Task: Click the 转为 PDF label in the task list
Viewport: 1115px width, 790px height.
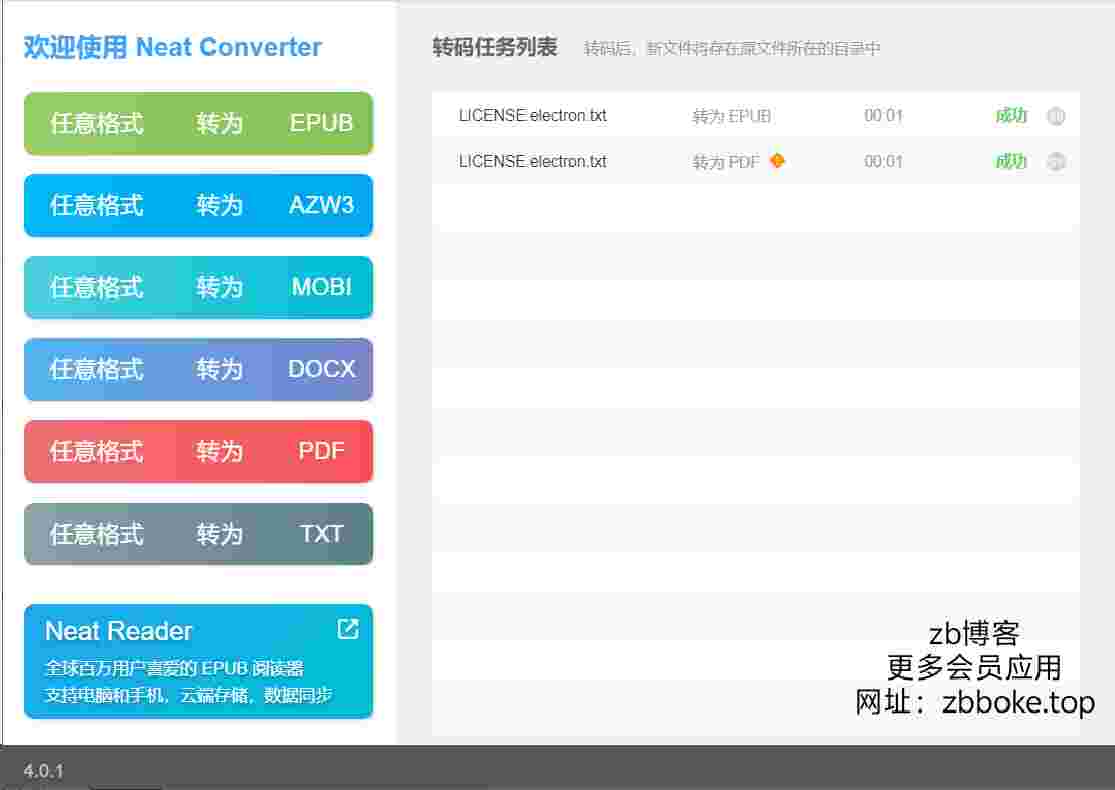Action: pos(726,162)
